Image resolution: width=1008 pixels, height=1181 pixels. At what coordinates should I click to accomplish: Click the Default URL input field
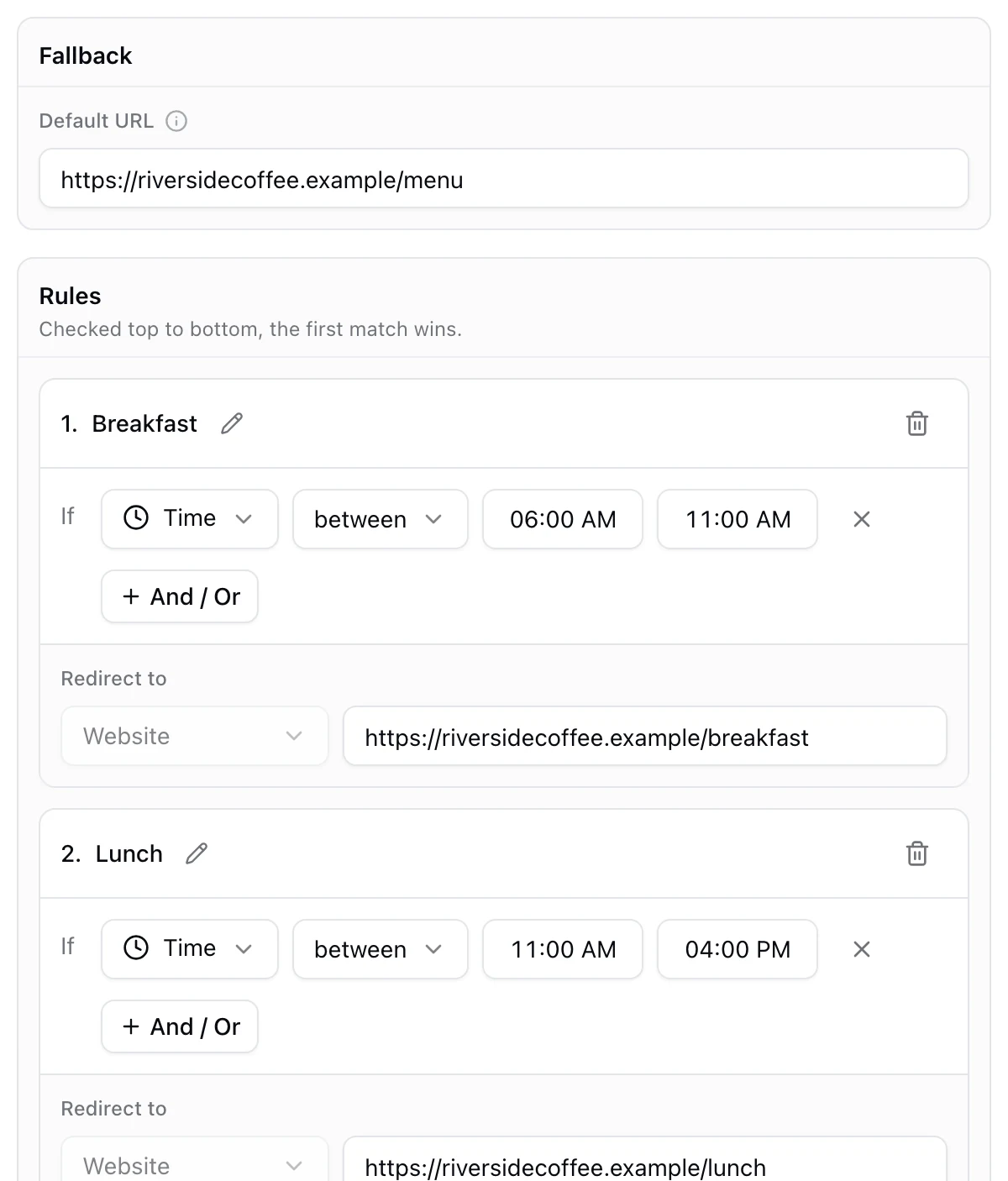tap(504, 178)
